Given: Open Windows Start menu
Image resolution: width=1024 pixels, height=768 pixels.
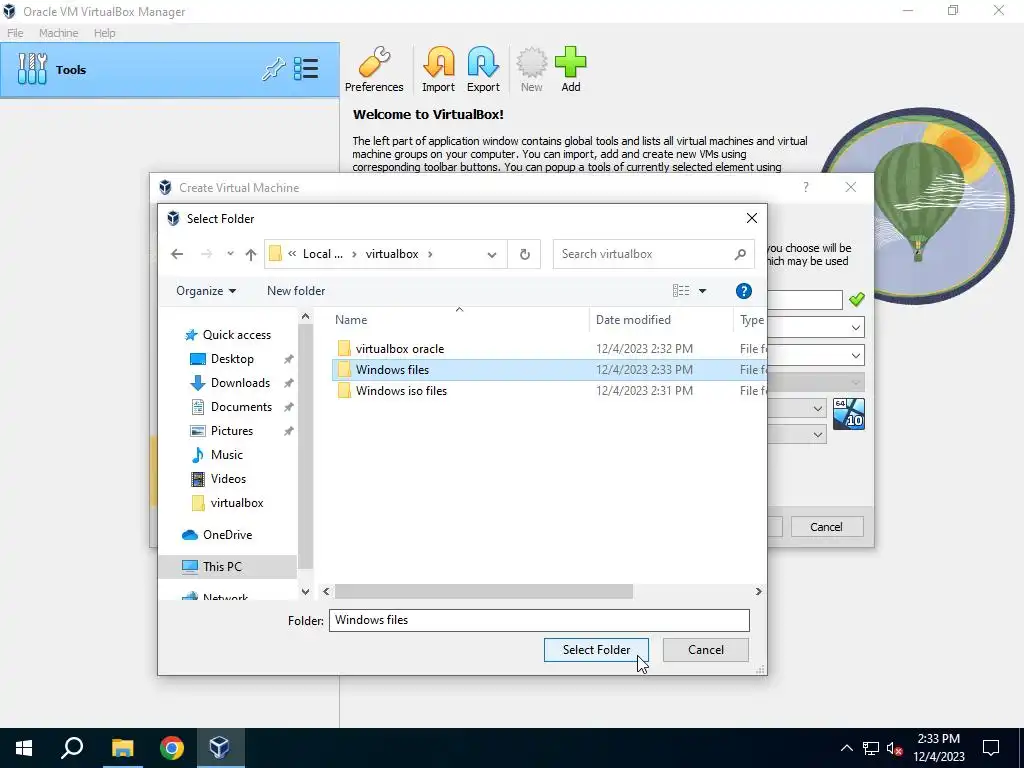Looking at the screenshot, I should [24, 748].
